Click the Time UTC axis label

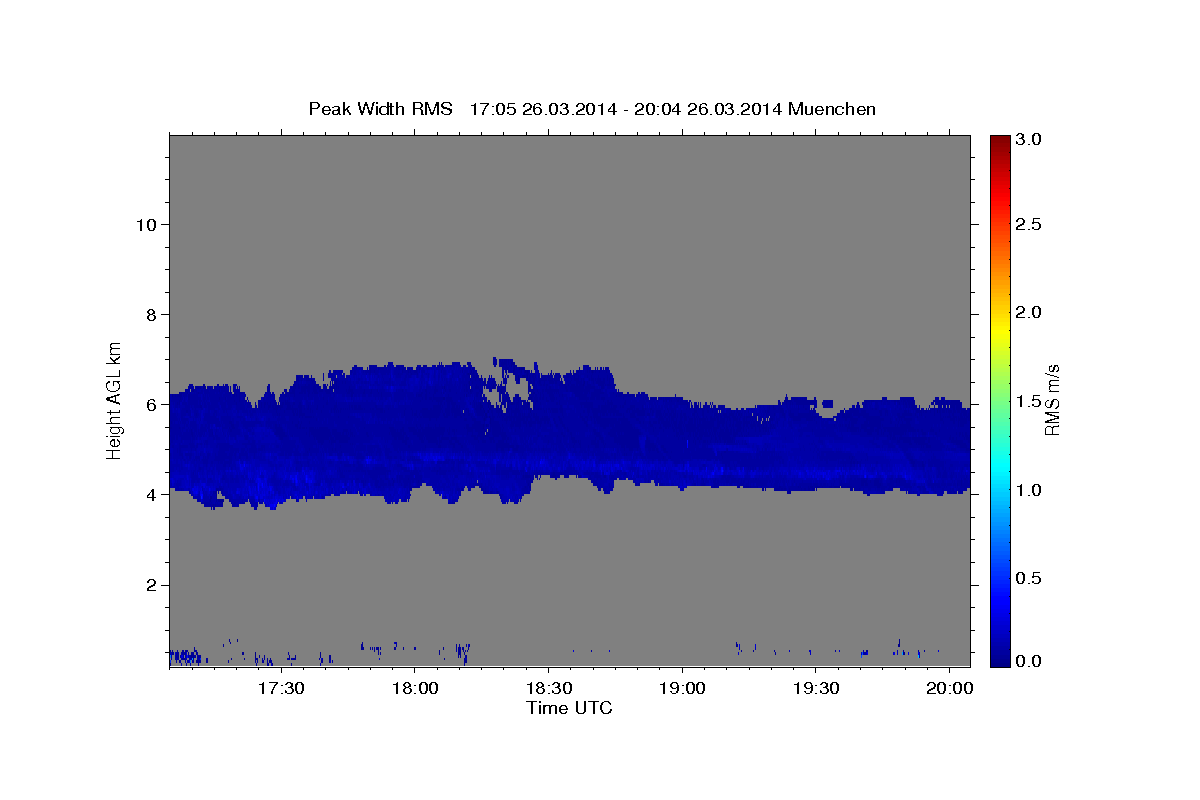(569, 708)
